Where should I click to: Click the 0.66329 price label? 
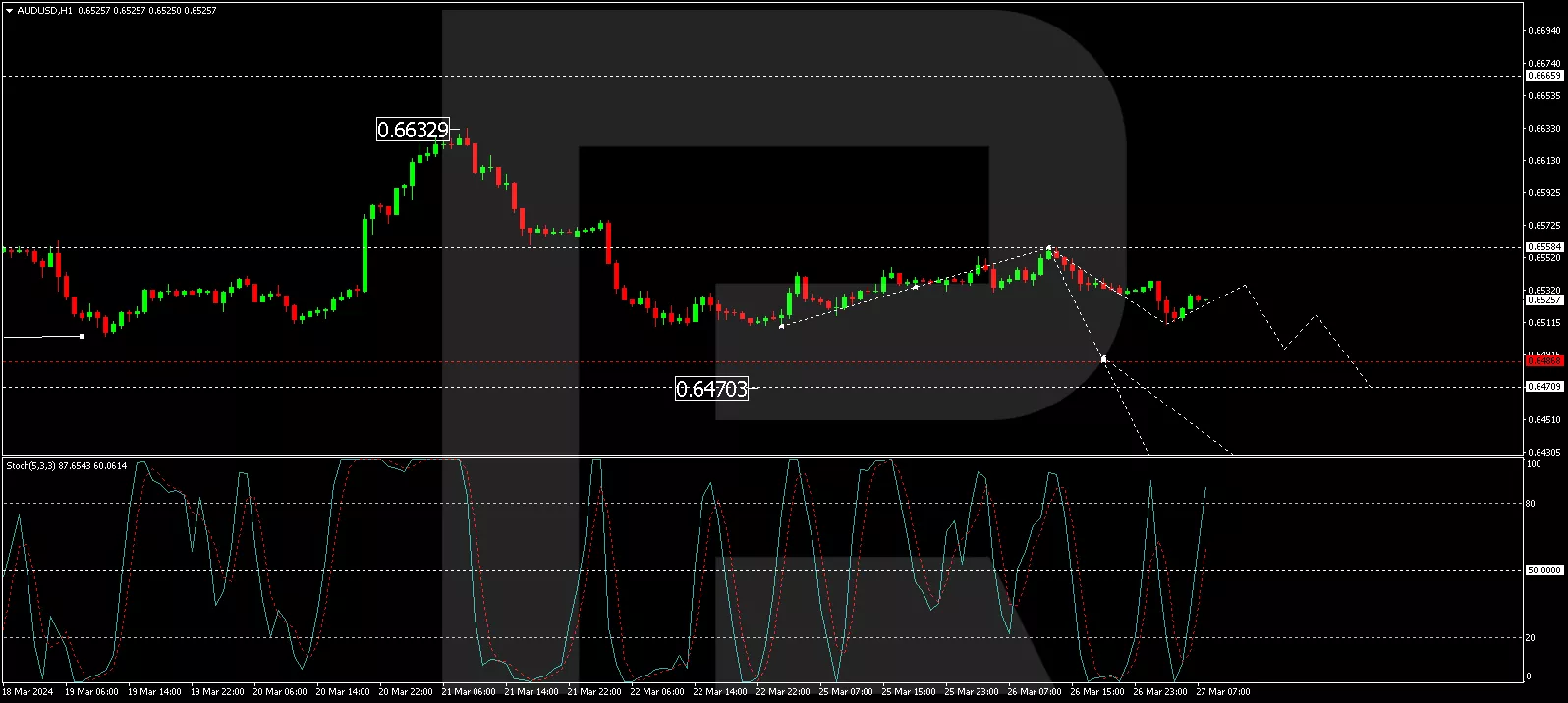tap(413, 130)
